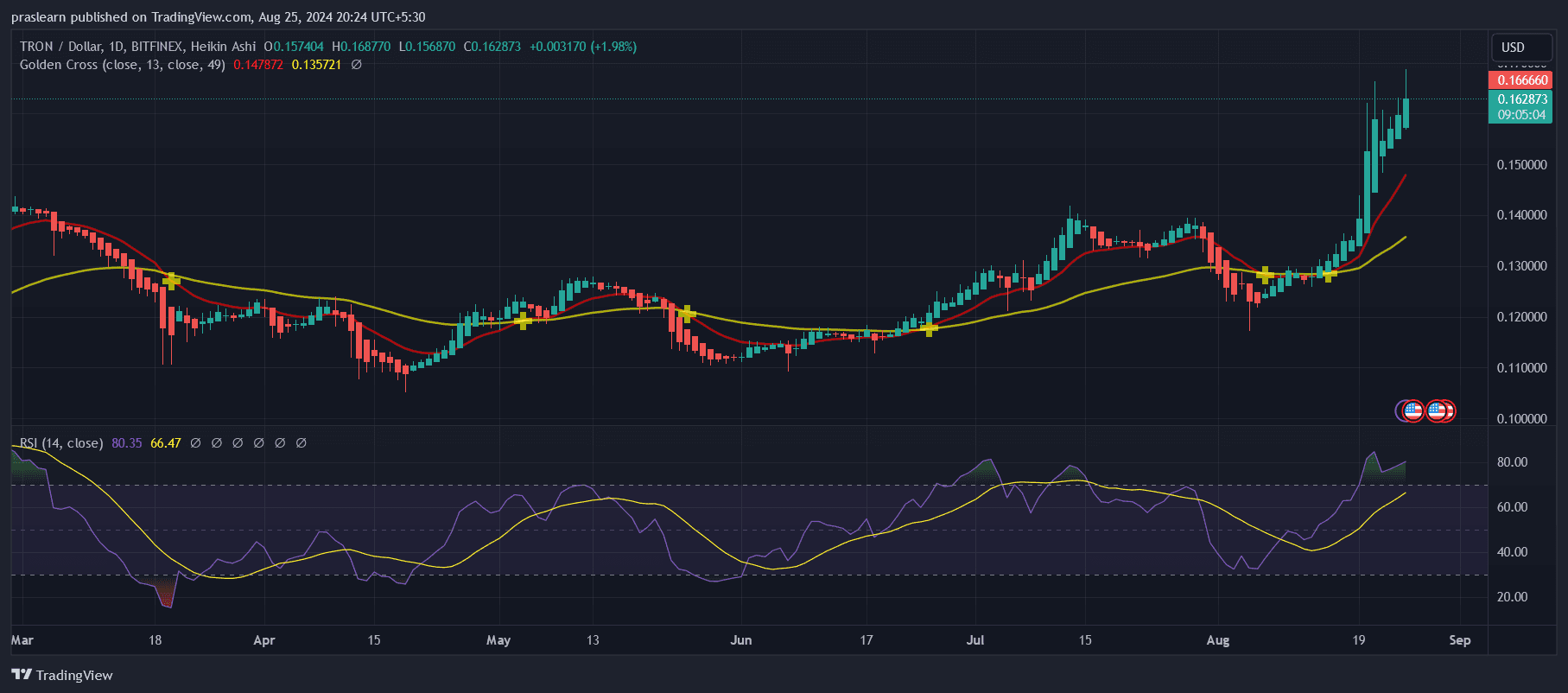Click the Mar label on time axis

pyautogui.click(x=22, y=640)
